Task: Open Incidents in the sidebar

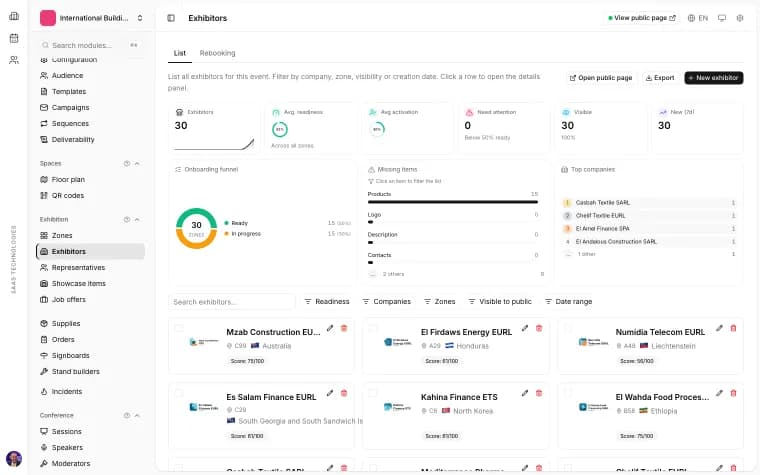Action: point(91,392)
